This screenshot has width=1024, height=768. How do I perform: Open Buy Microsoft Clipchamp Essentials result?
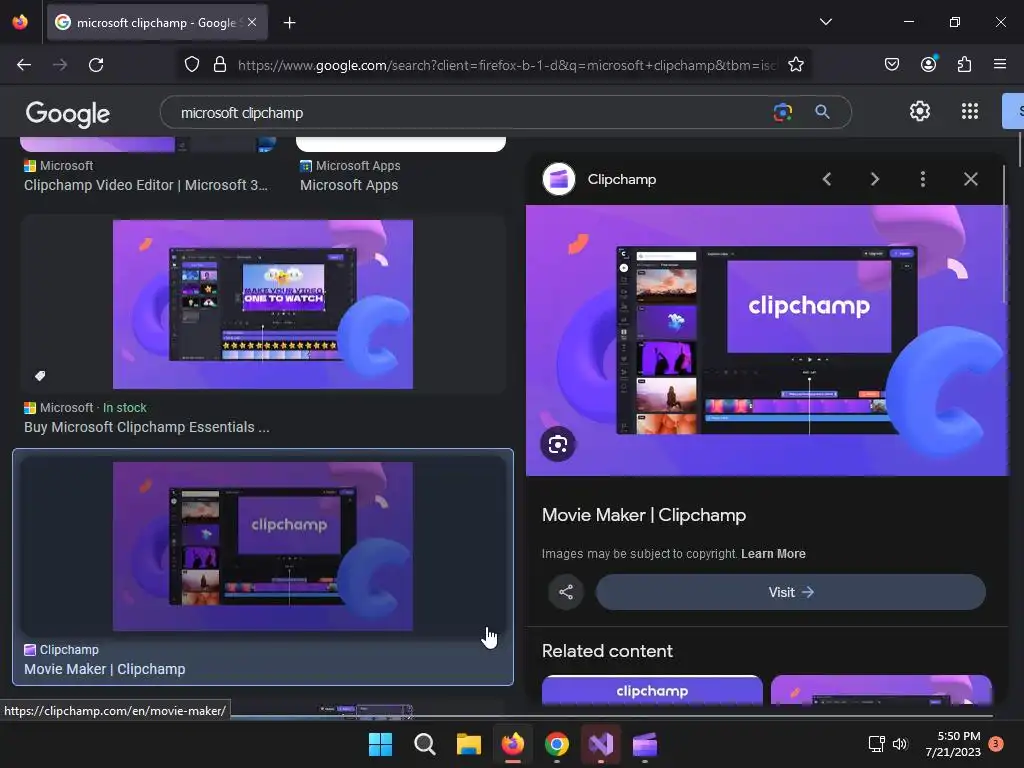147,427
